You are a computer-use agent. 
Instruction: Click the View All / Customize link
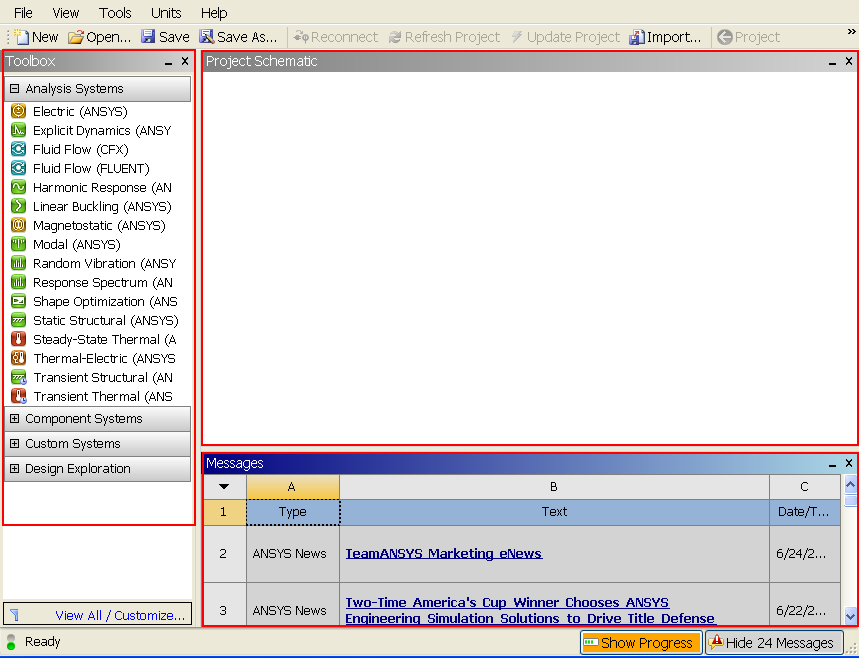click(120, 615)
